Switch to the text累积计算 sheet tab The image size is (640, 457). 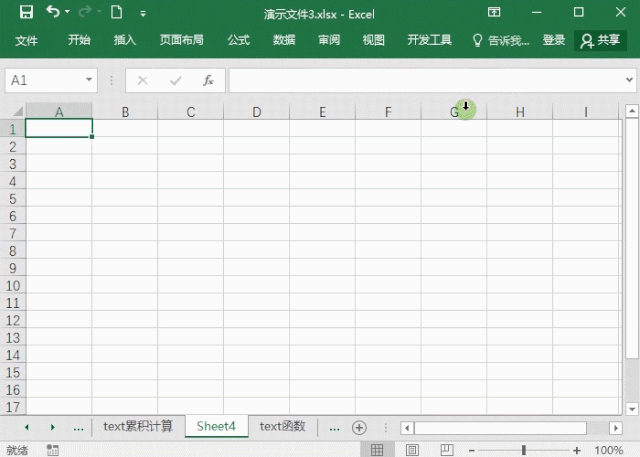coord(138,426)
